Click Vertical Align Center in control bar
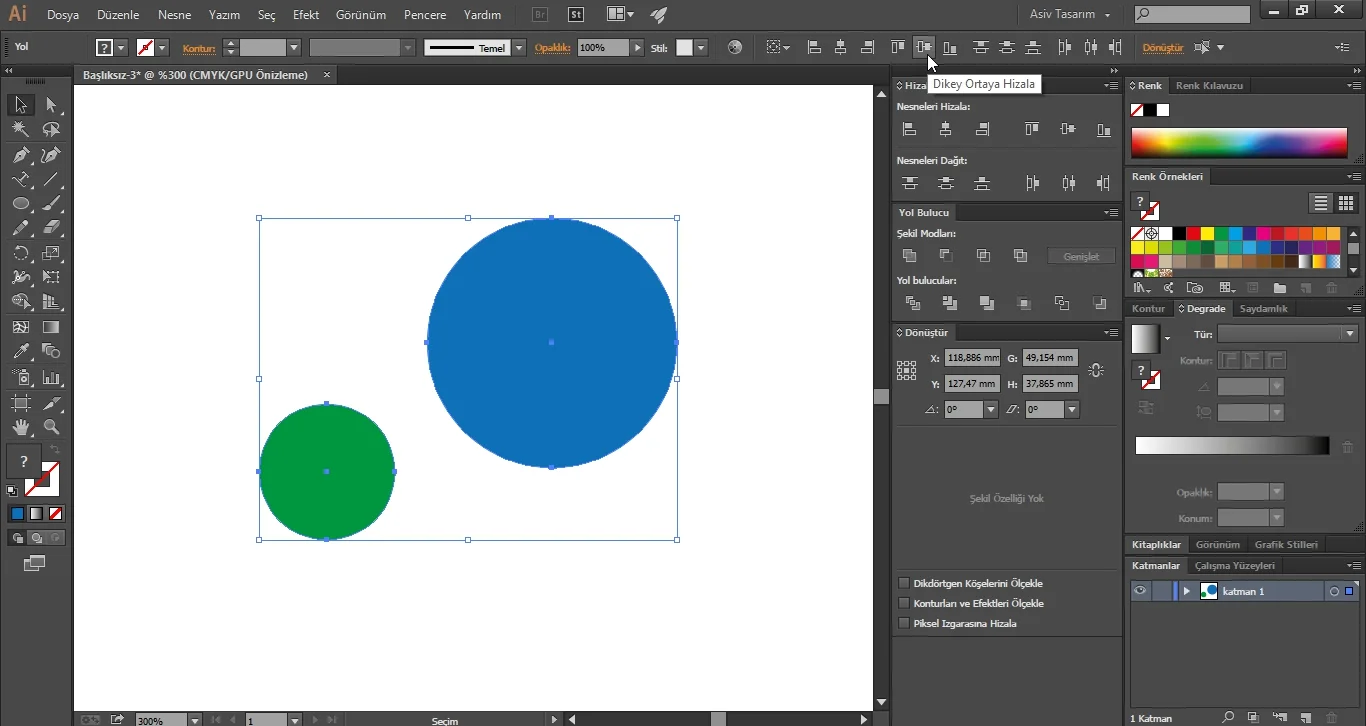Image resolution: width=1366 pixels, height=726 pixels. point(924,47)
